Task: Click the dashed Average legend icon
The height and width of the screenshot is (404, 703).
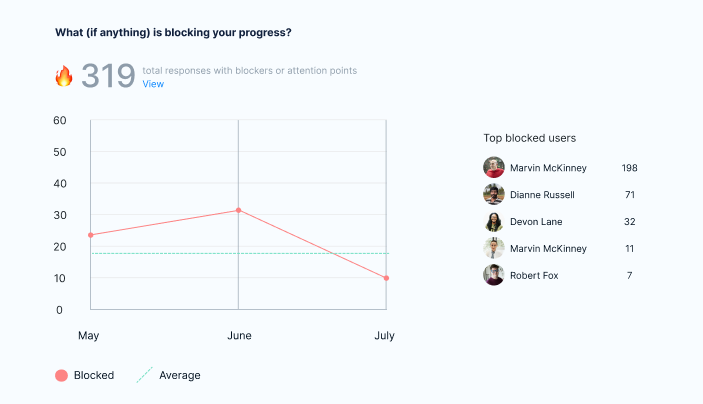Action: [144, 375]
